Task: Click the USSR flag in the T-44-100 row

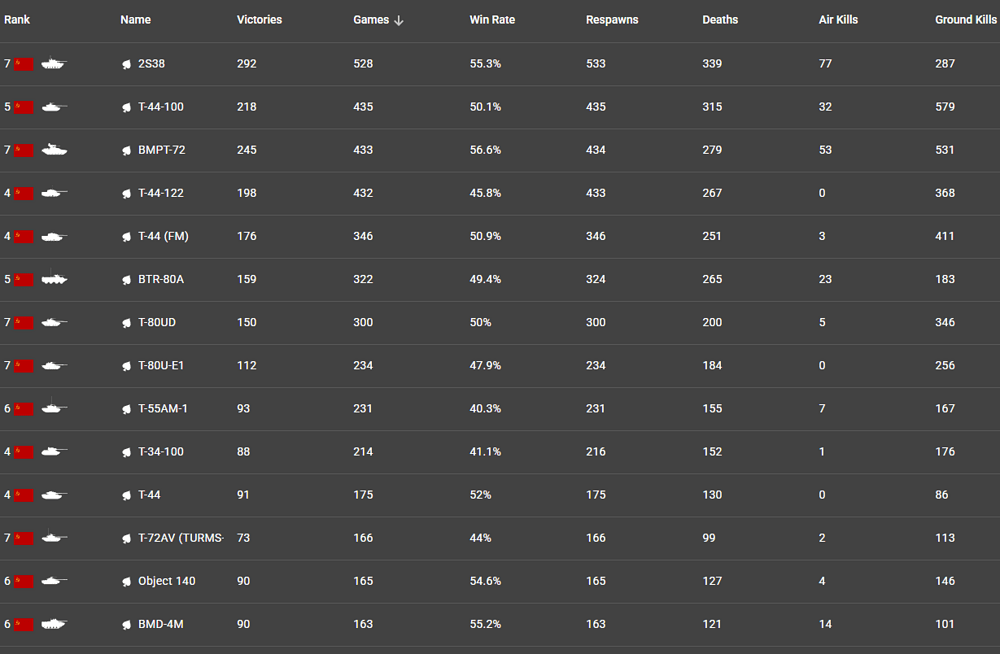Action: click(x=24, y=107)
